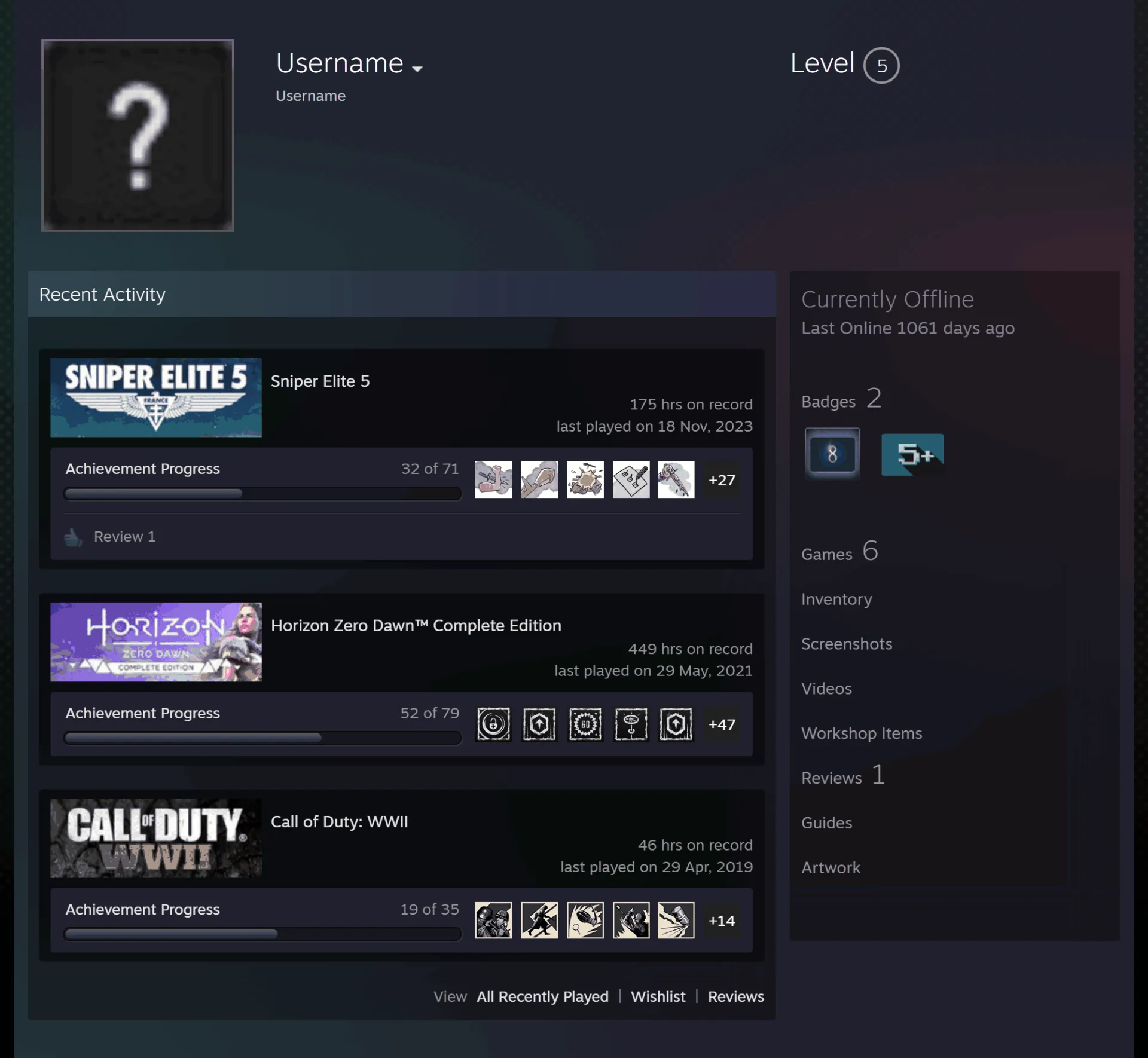
Task: Open the Games 6 count link
Action: coord(840,551)
